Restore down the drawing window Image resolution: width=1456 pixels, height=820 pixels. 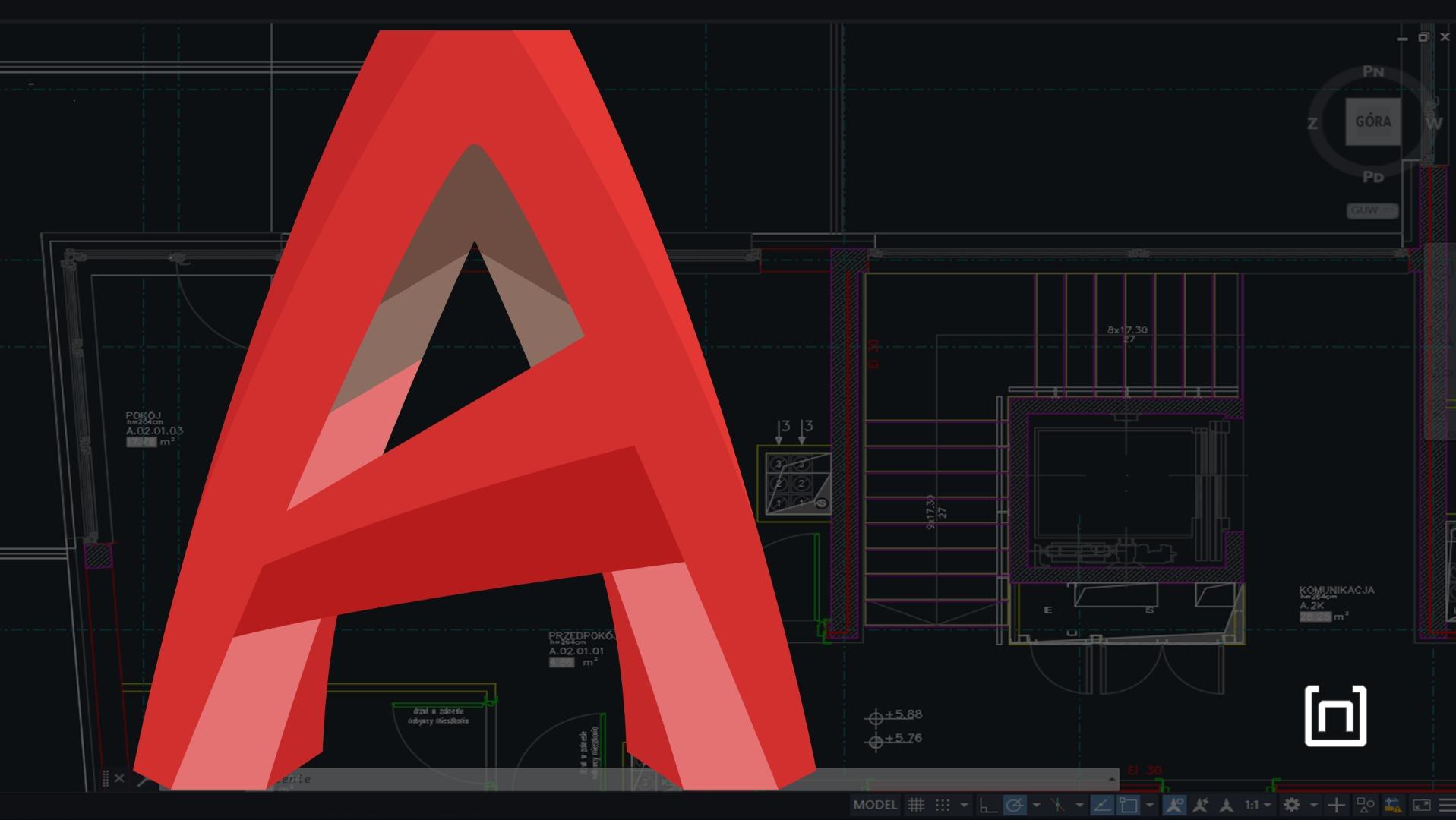click(x=1423, y=37)
